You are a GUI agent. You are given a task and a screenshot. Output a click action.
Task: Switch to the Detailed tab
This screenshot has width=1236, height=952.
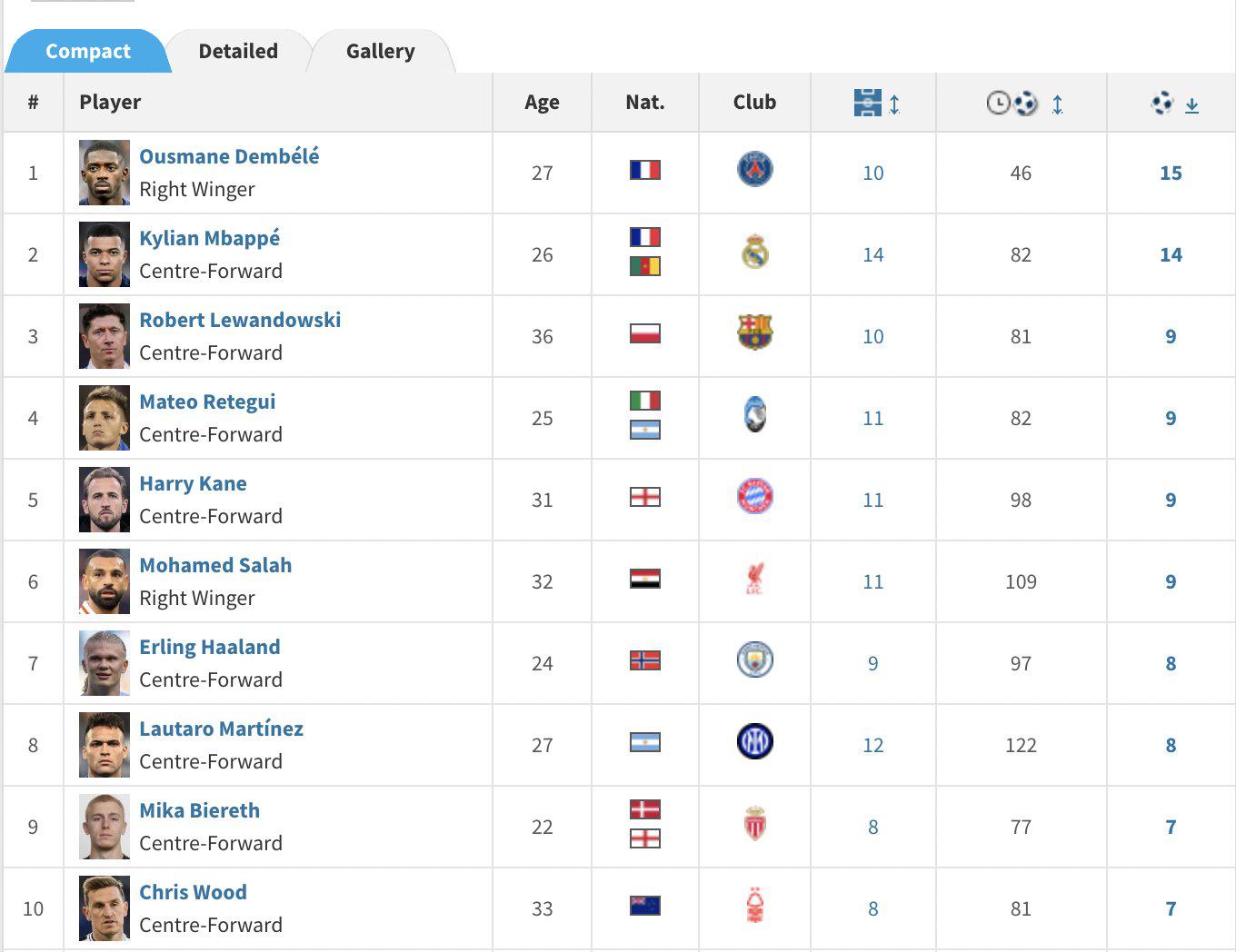pos(237,51)
